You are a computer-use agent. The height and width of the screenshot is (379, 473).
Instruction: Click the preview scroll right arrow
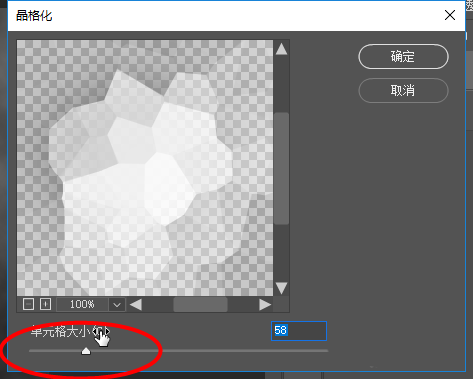click(265, 305)
